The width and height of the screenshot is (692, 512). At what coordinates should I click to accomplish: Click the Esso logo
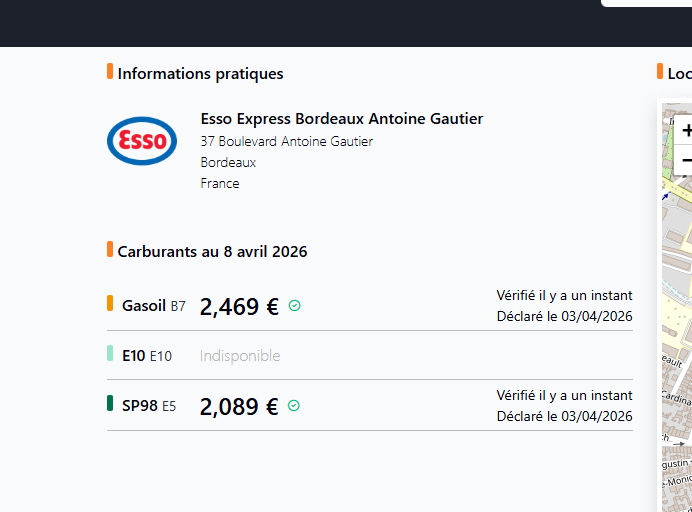click(x=142, y=141)
